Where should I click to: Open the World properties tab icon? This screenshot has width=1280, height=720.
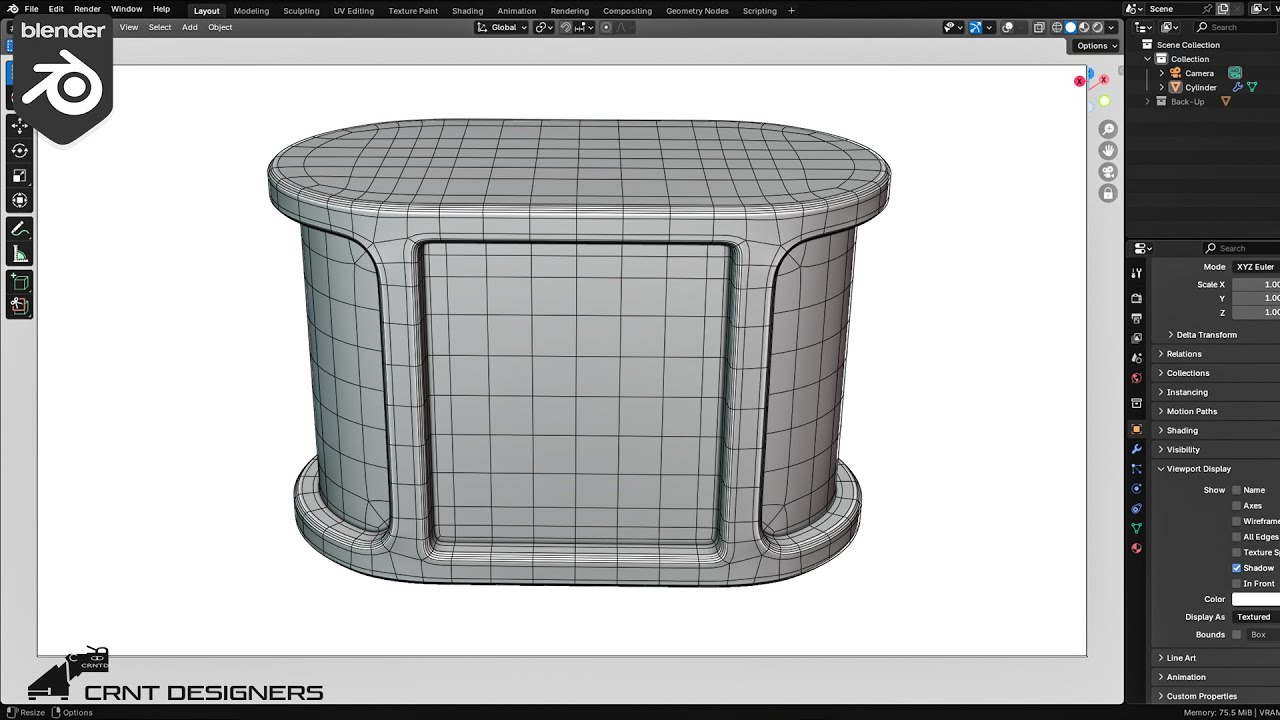[1136, 378]
